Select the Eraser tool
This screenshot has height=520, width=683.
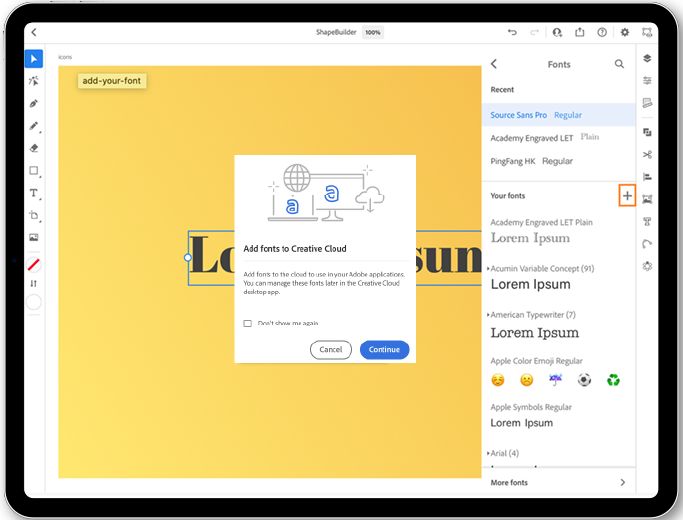pyautogui.click(x=34, y=148)
